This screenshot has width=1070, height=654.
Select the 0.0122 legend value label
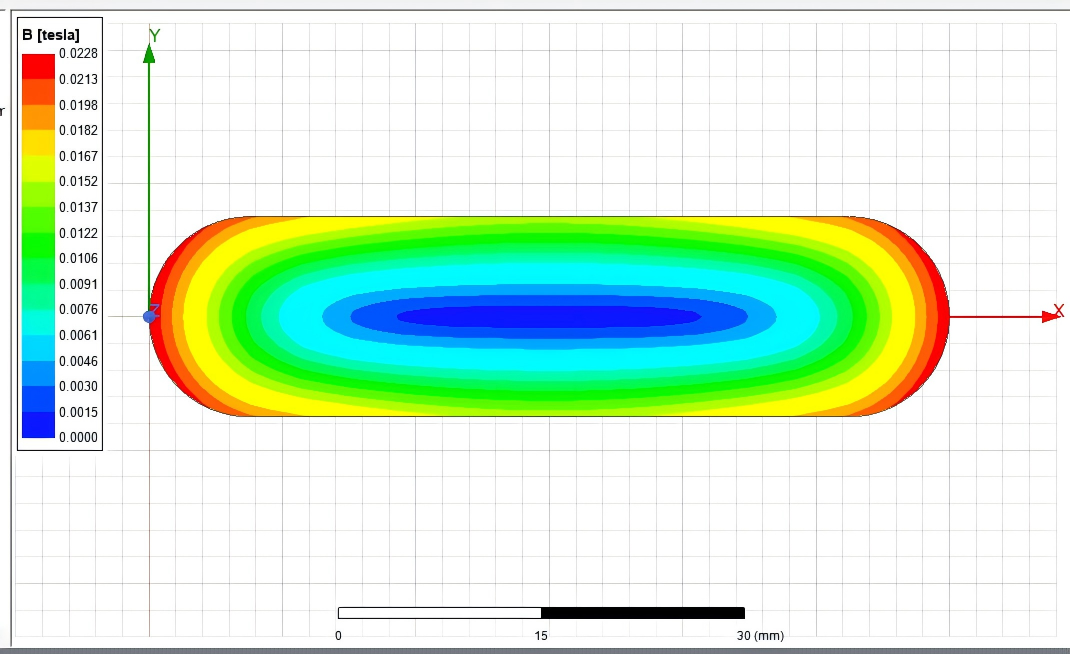[78, 233]
